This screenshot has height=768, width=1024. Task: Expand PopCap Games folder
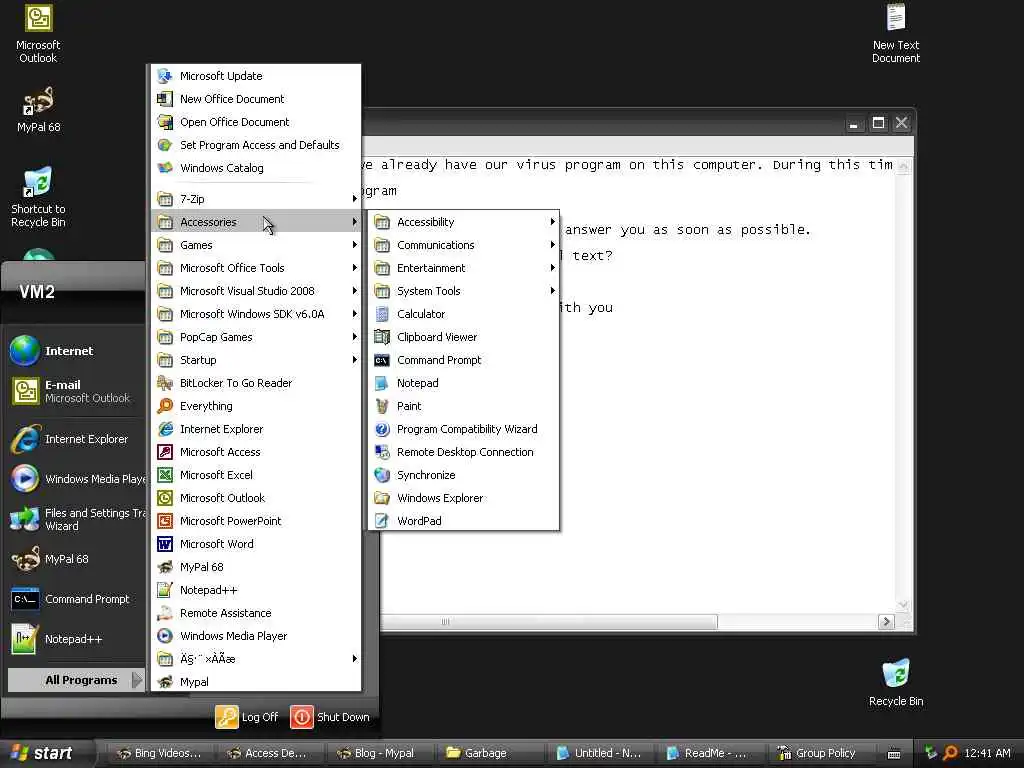[255, 337]
